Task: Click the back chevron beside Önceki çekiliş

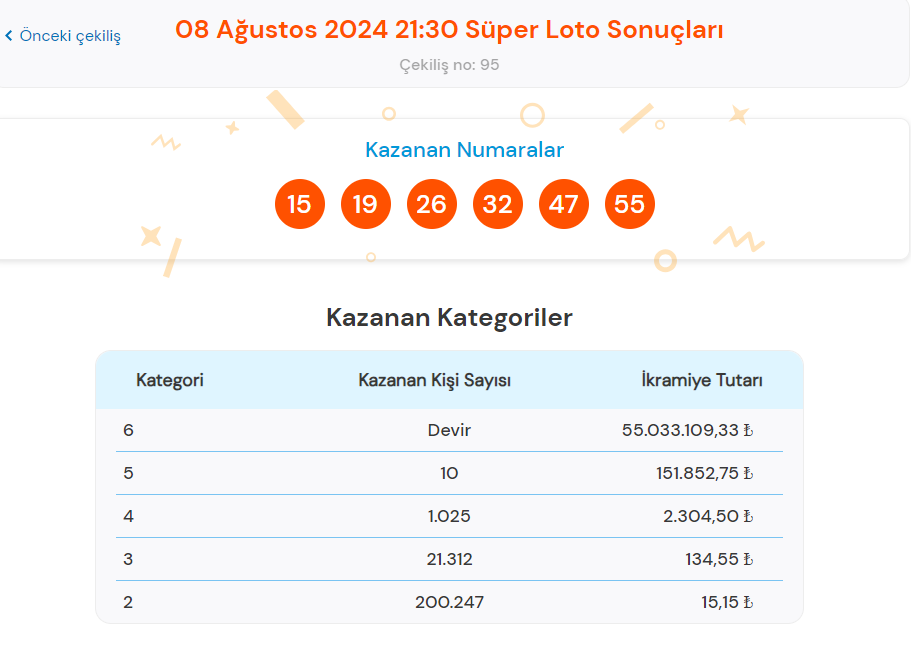Action: tap(9, 36)
